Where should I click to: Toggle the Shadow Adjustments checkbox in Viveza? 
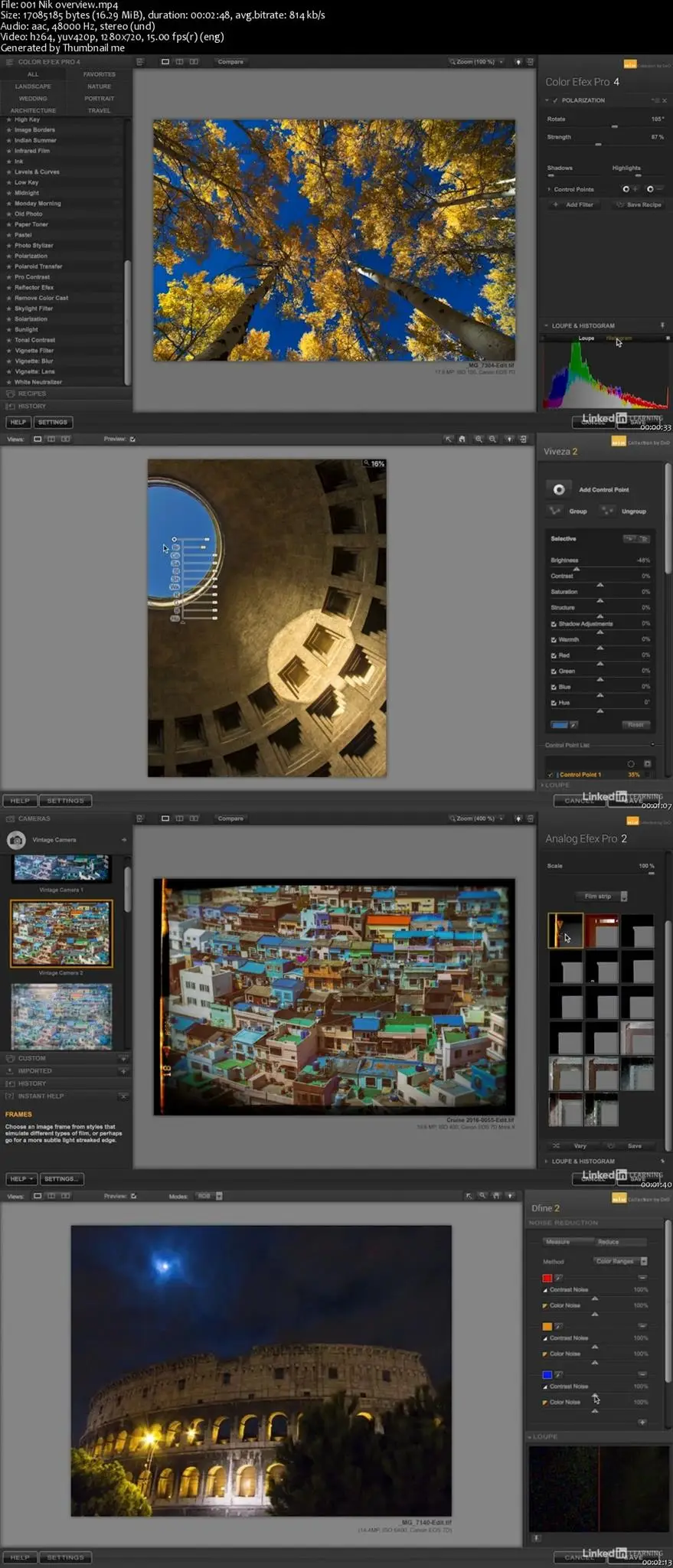click(x=554, y=624)
